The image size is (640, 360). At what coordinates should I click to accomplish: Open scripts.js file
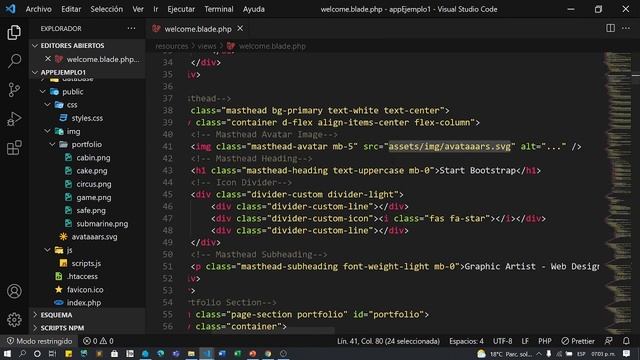pyautogui.click(x=86, y=263)
